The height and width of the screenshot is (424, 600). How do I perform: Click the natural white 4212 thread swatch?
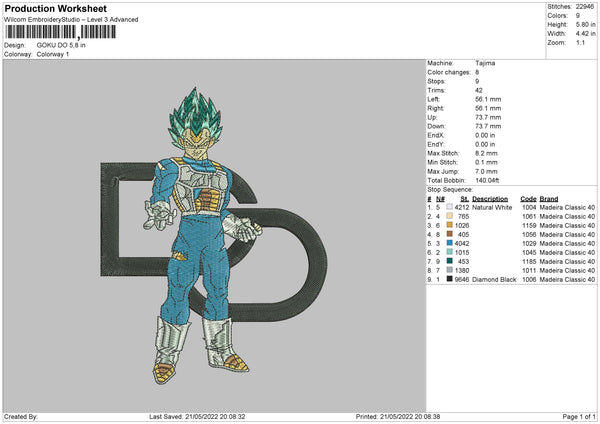(449, 208)
